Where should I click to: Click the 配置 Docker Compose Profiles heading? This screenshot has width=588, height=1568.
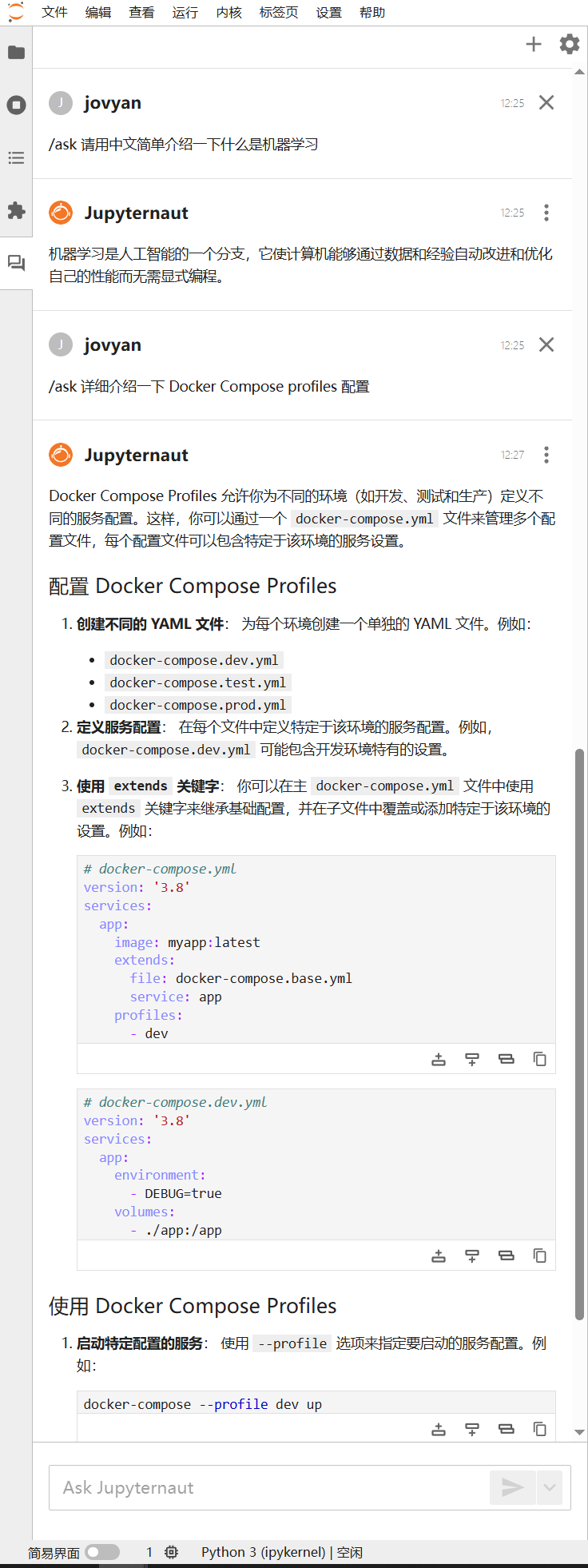coord(193,586)
